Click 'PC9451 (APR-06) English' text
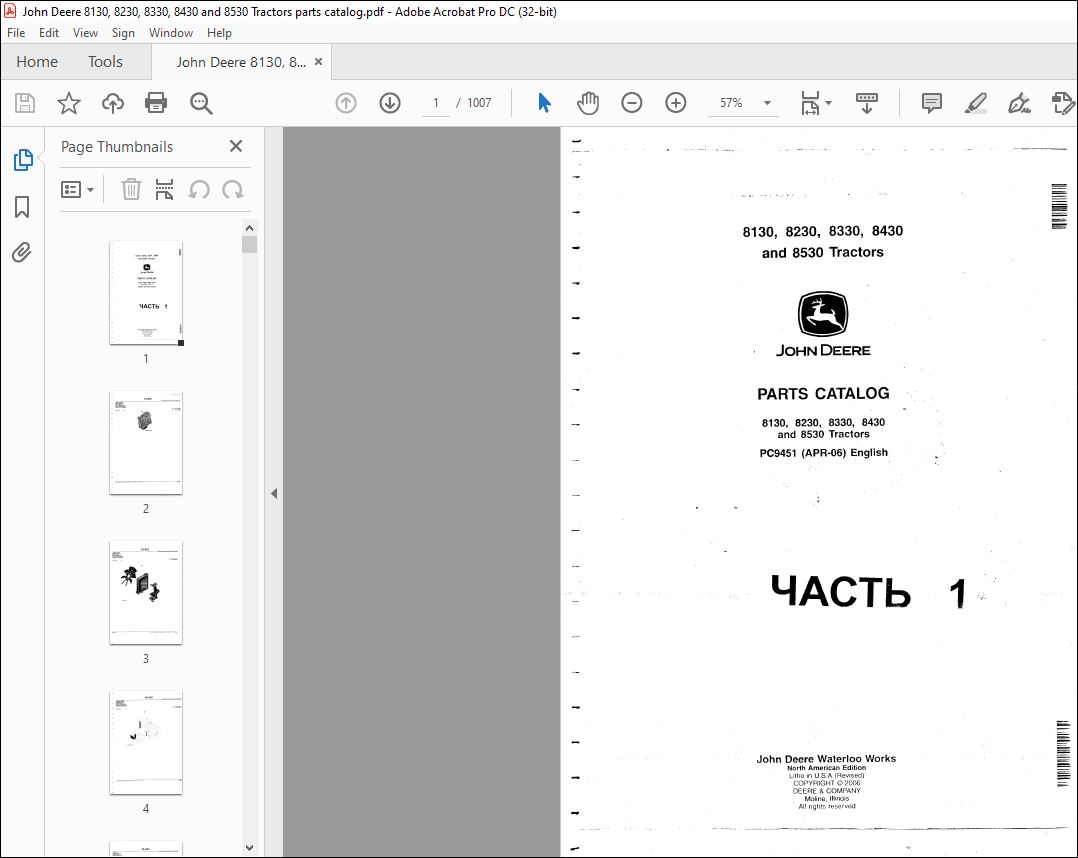Screen dimensions: 1078x858 824,452
